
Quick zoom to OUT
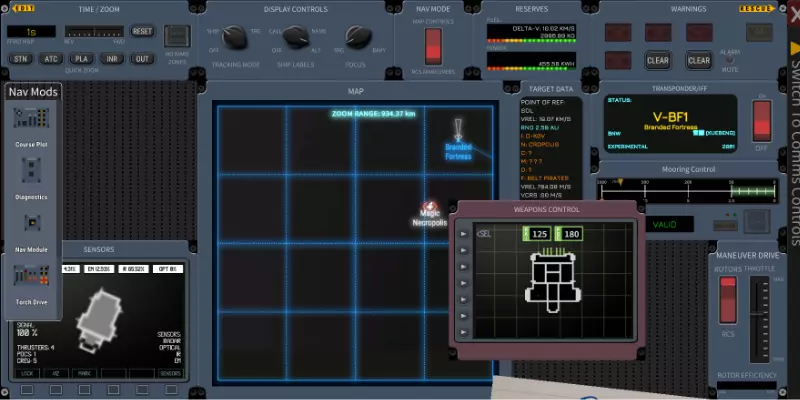[142, 59]
